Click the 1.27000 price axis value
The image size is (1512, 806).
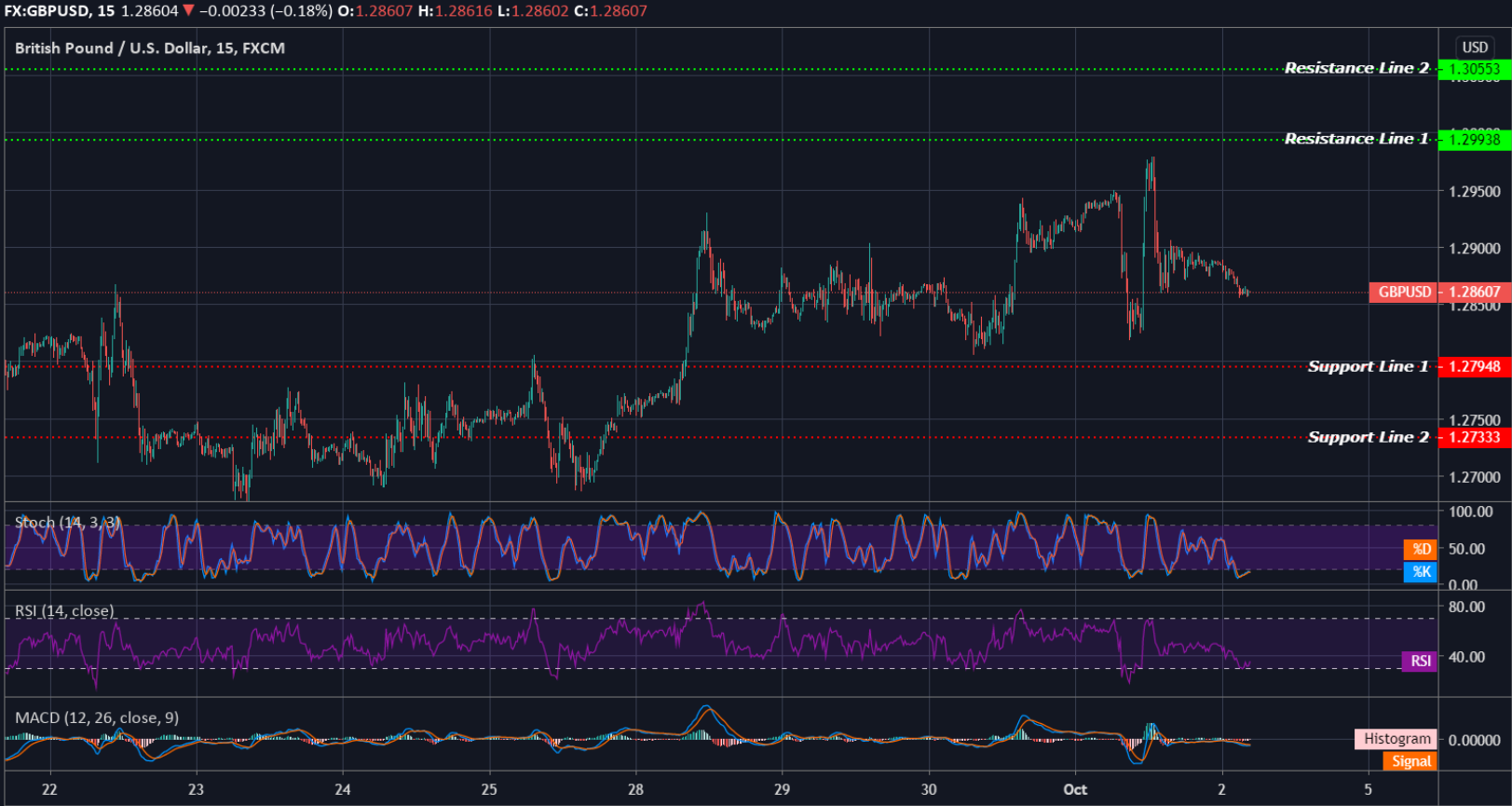(x=1475, y=477)
